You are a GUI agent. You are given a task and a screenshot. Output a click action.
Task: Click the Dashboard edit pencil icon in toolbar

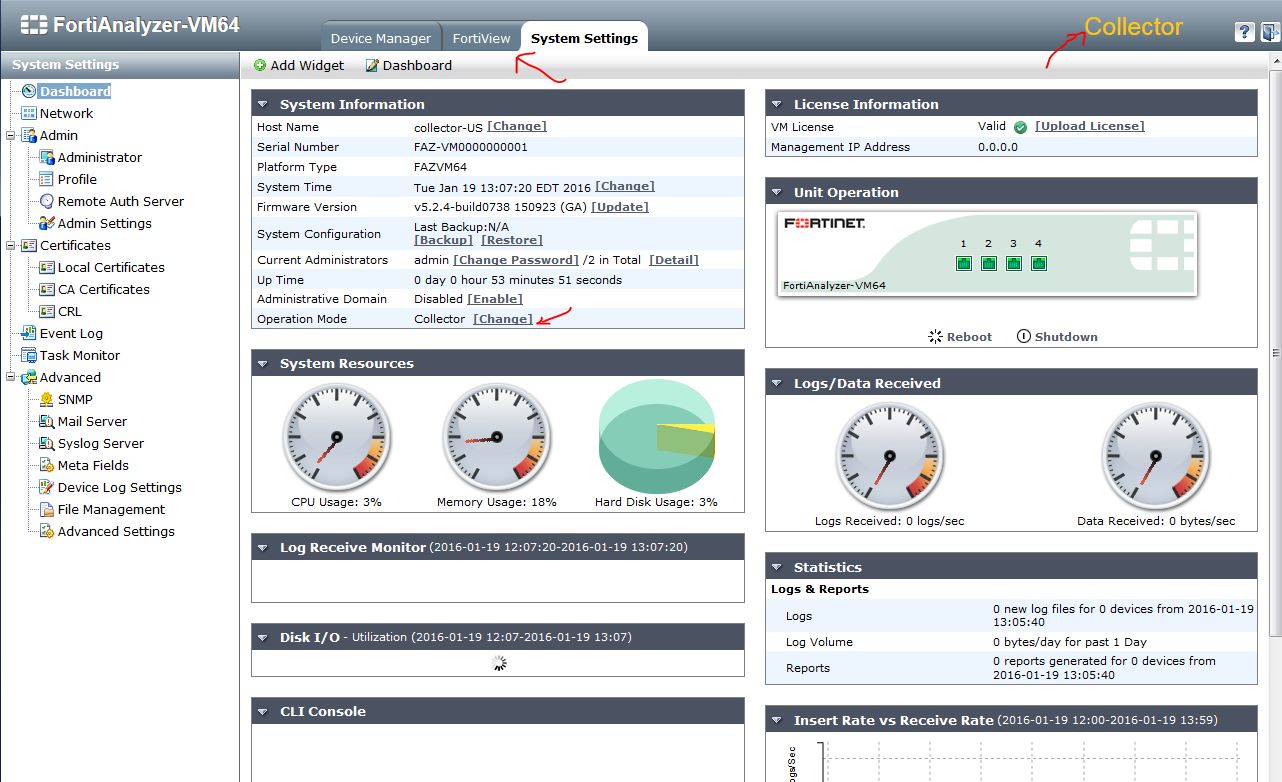372,65
